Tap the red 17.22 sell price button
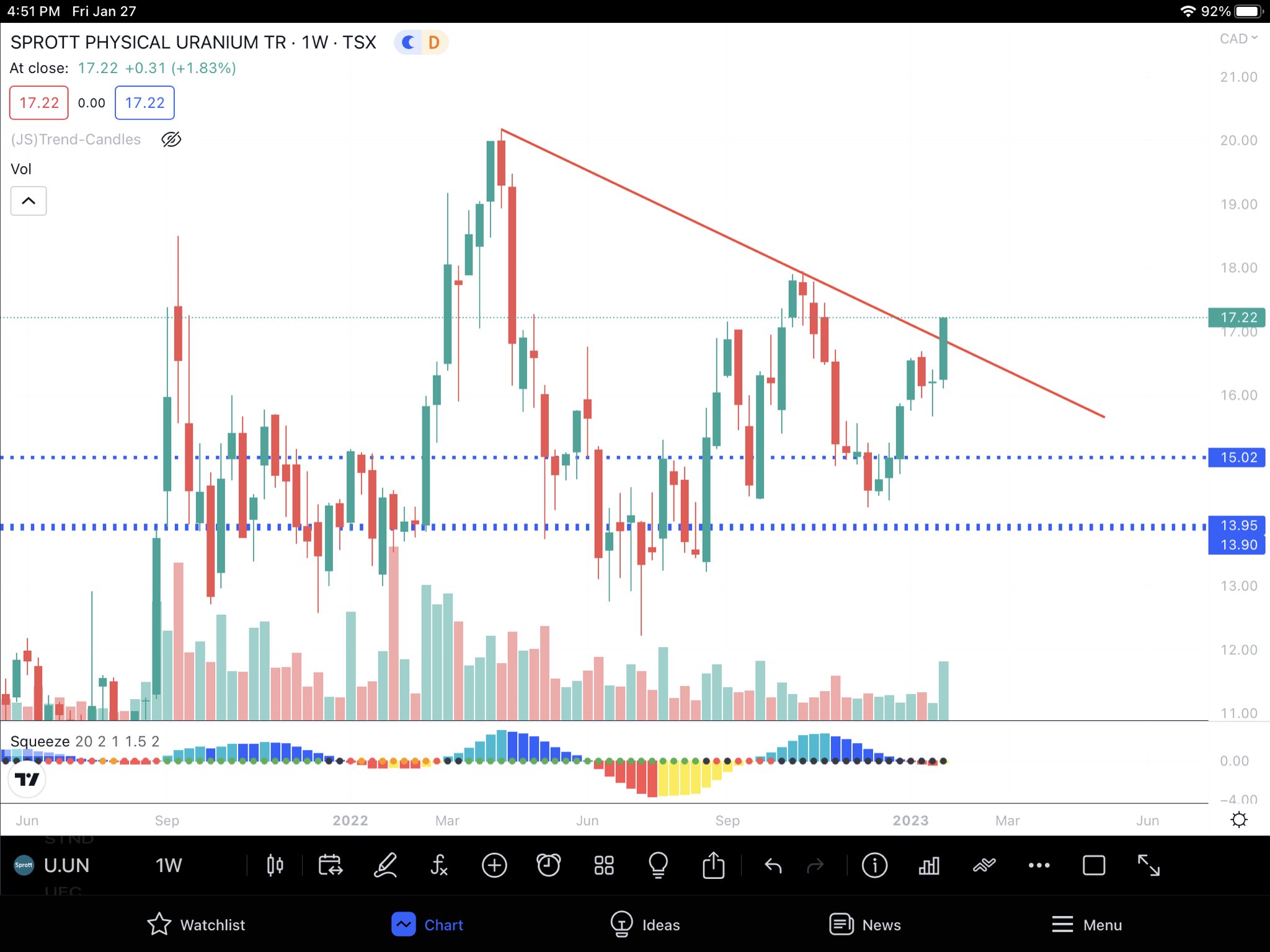Image resolution: width=1270 pixels, height=952 pixels. (x=39, y=103)
